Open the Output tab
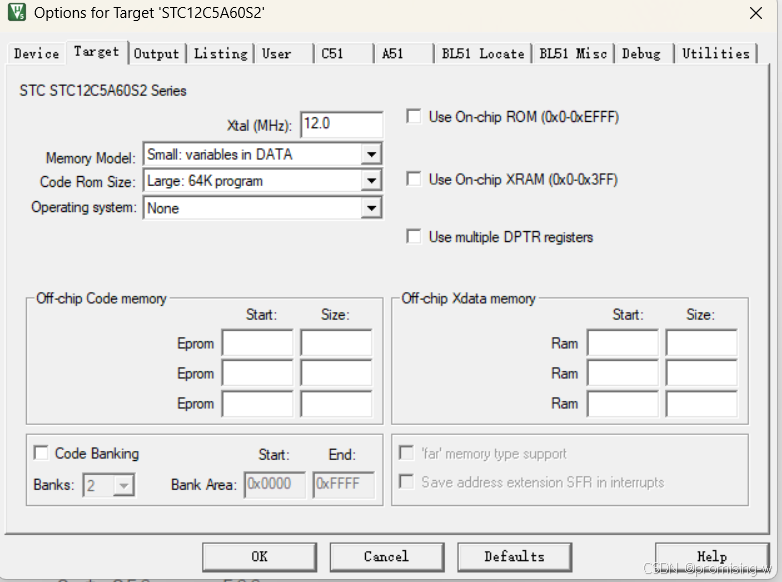 pyautogui.click(x=157, y=53)
